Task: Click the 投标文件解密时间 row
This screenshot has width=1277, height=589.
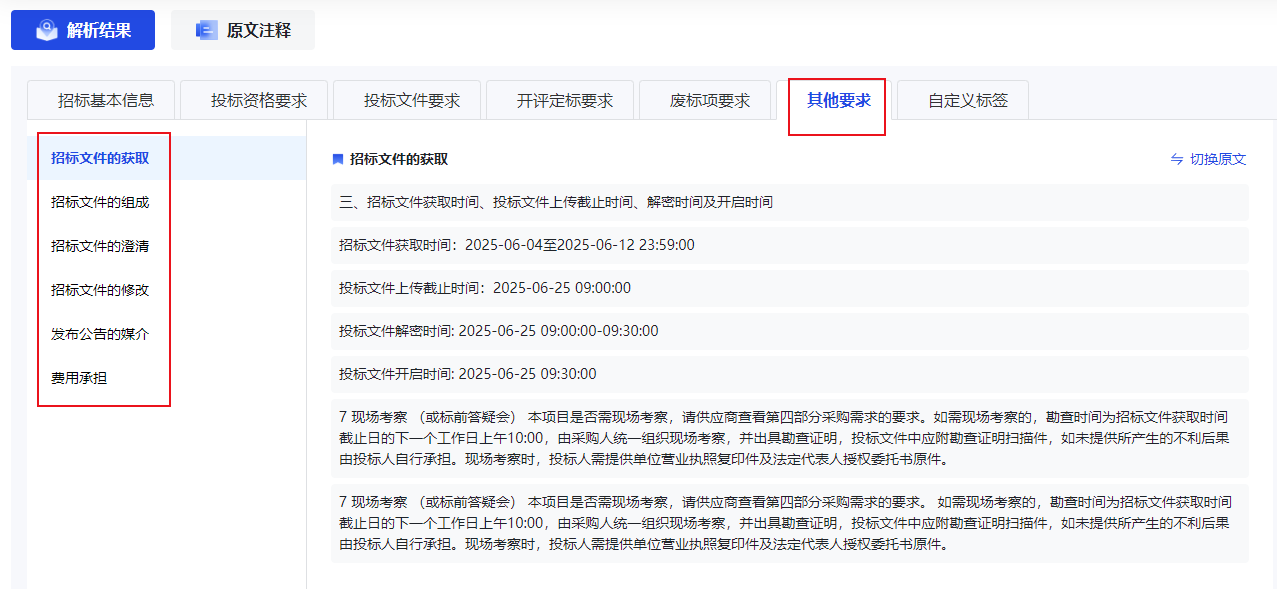Action: [790, 331]
